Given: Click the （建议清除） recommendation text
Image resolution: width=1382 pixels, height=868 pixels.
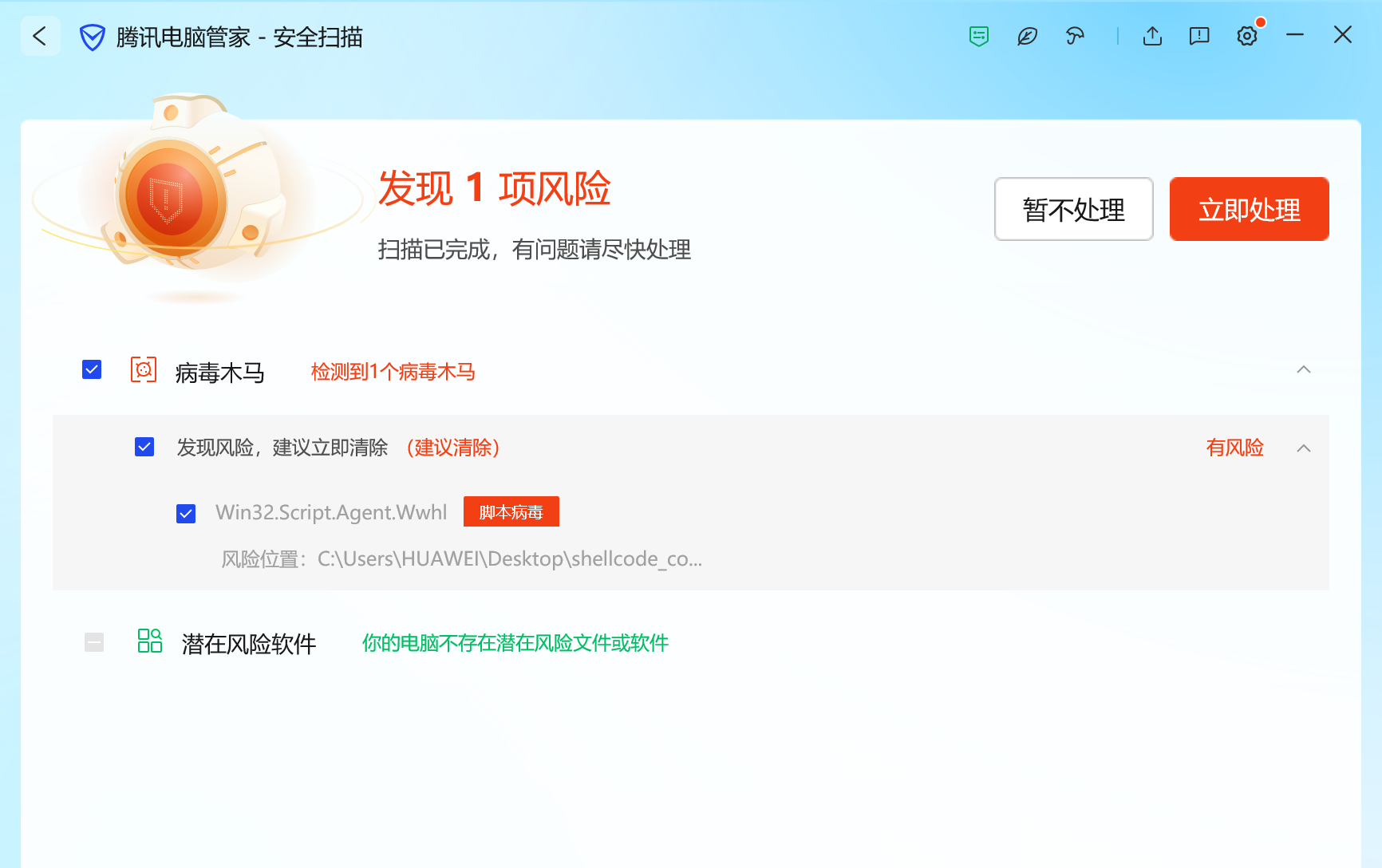Looking at the screenshot, I should (453, 448).
